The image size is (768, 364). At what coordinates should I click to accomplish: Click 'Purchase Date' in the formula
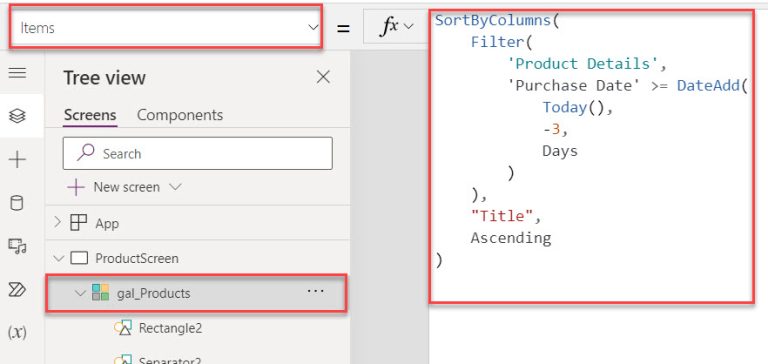click(573, 85)
